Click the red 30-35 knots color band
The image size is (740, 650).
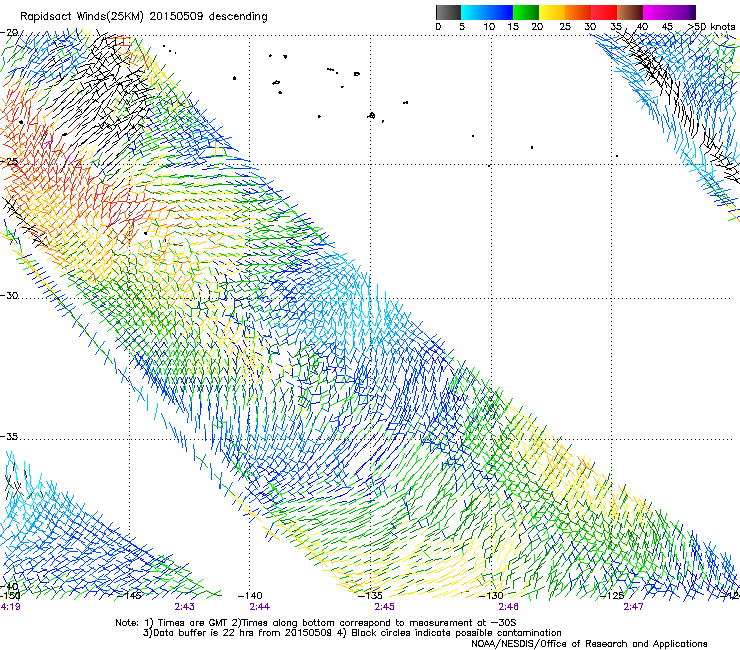click(604, 12)
